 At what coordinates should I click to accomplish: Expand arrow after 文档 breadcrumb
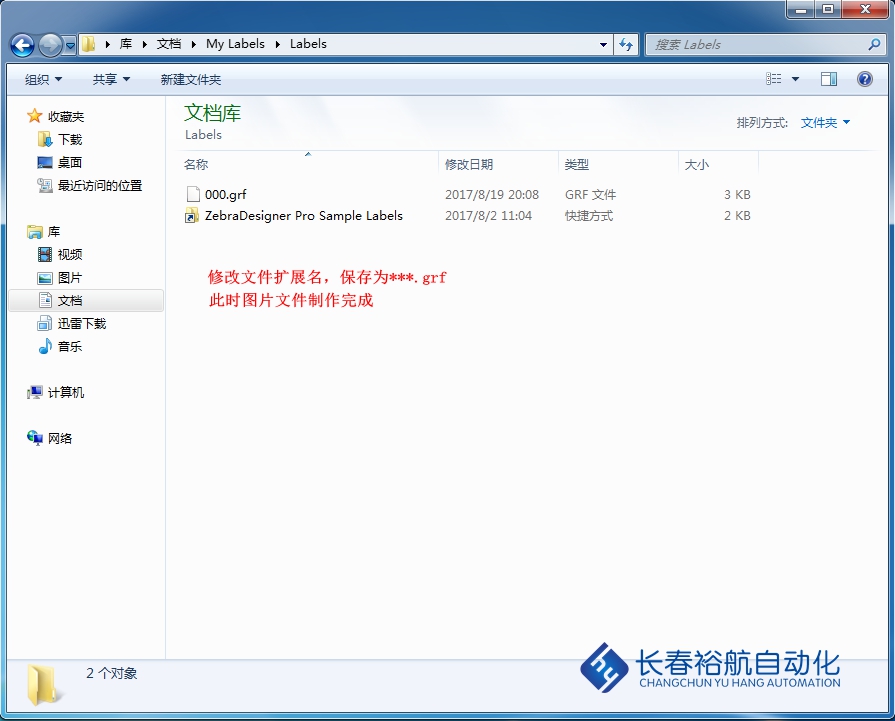click(193, 44)
